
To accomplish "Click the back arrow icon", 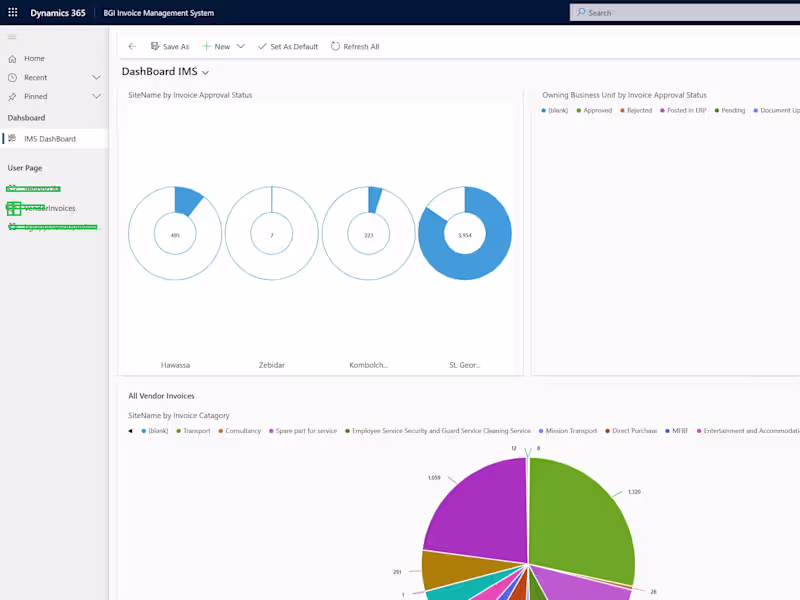I will coord(131,46).
